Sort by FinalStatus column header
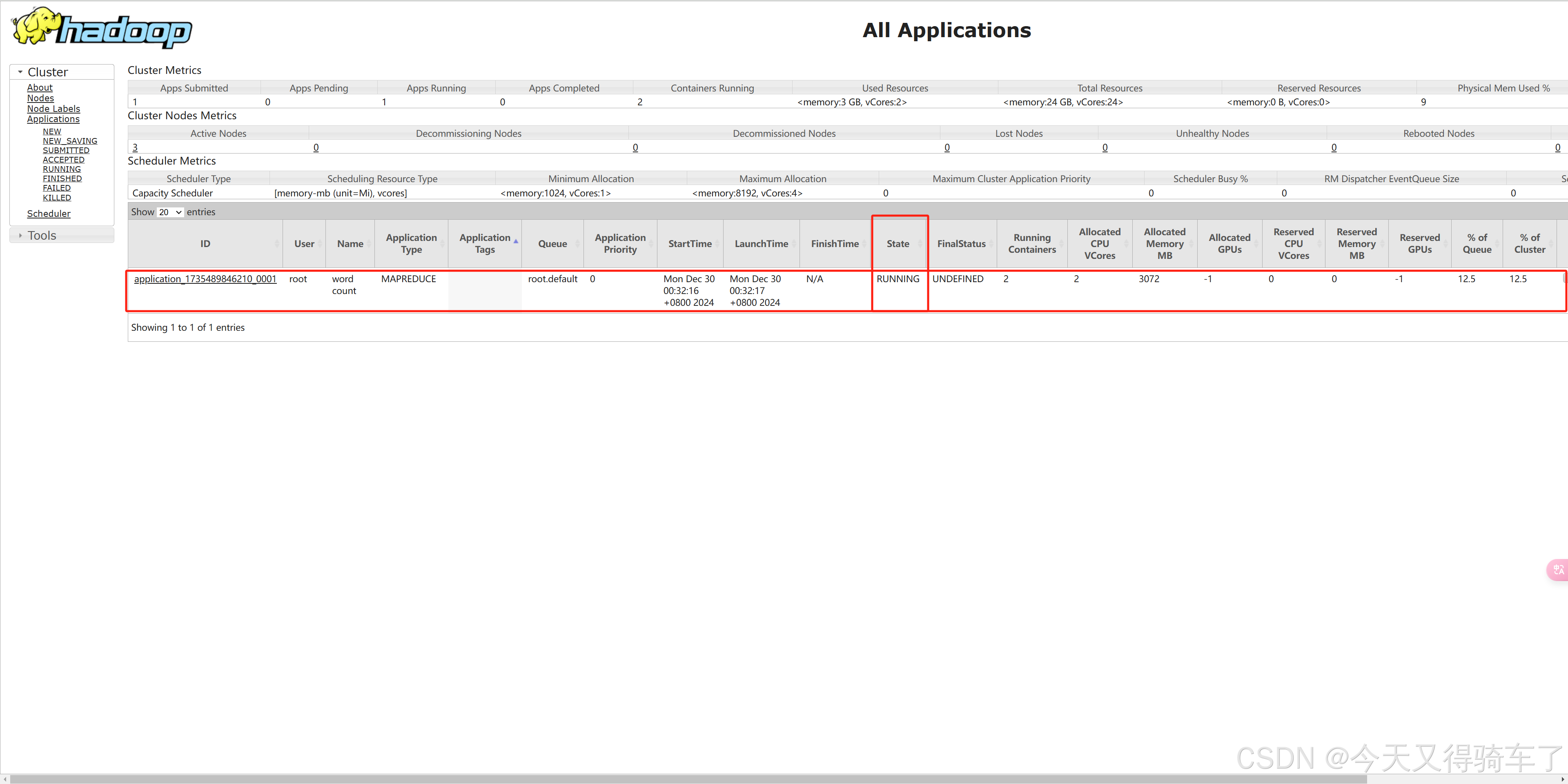This screenshot has width=1568, height=784. pos(960,243)
